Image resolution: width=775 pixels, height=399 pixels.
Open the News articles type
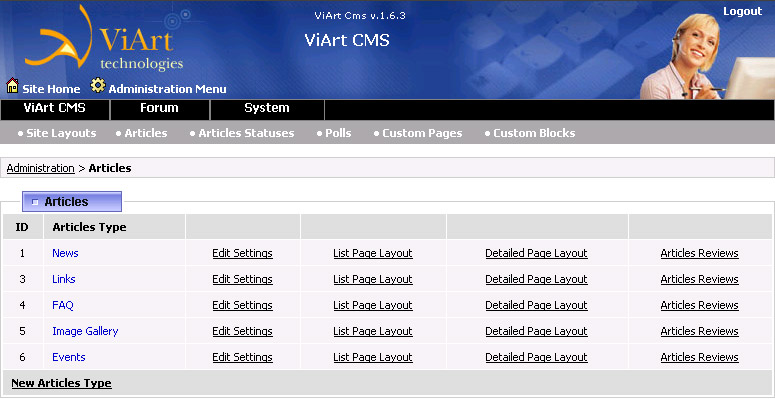pyautogui.click(x=65, y=253)
